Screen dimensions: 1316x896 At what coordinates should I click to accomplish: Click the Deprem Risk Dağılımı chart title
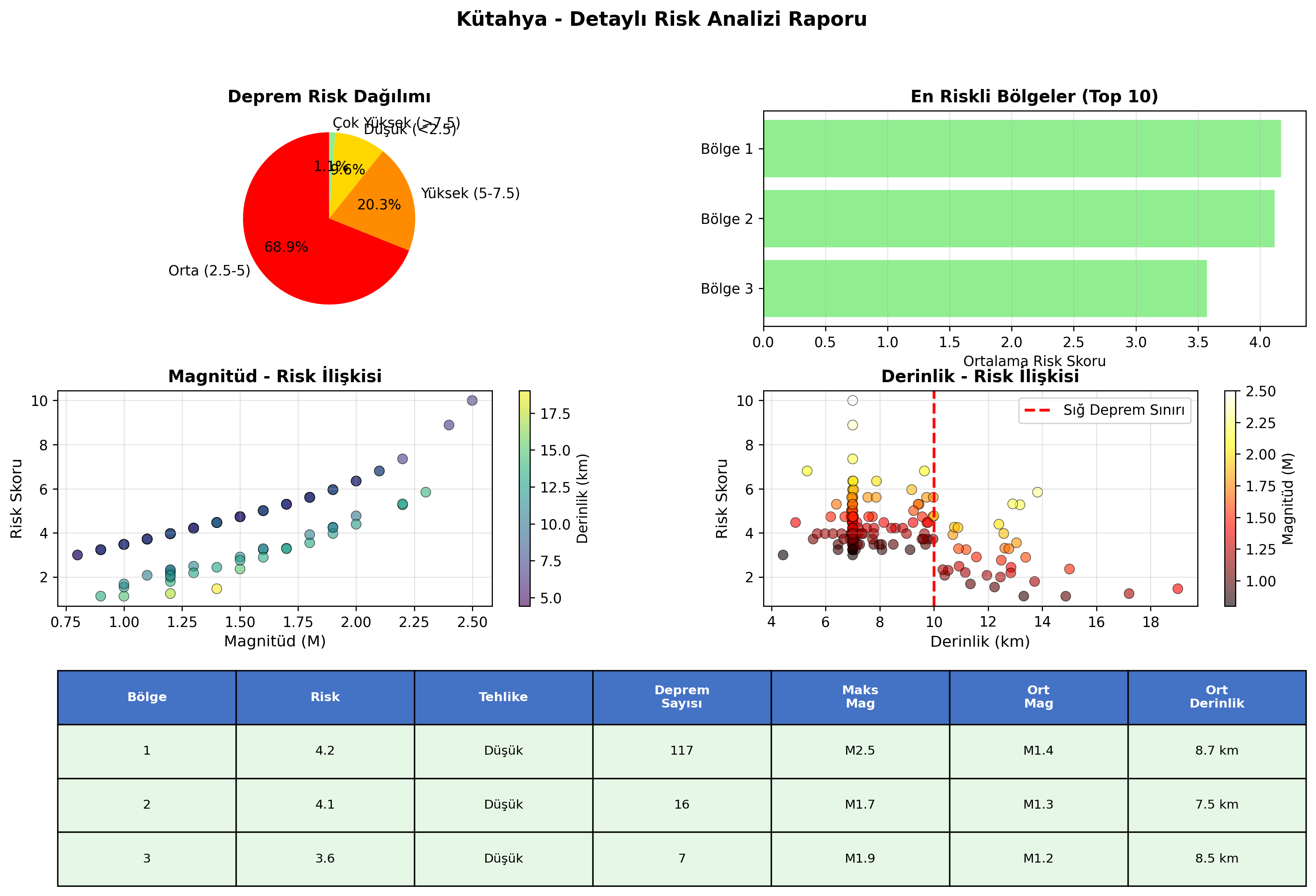tap(329, 96)
